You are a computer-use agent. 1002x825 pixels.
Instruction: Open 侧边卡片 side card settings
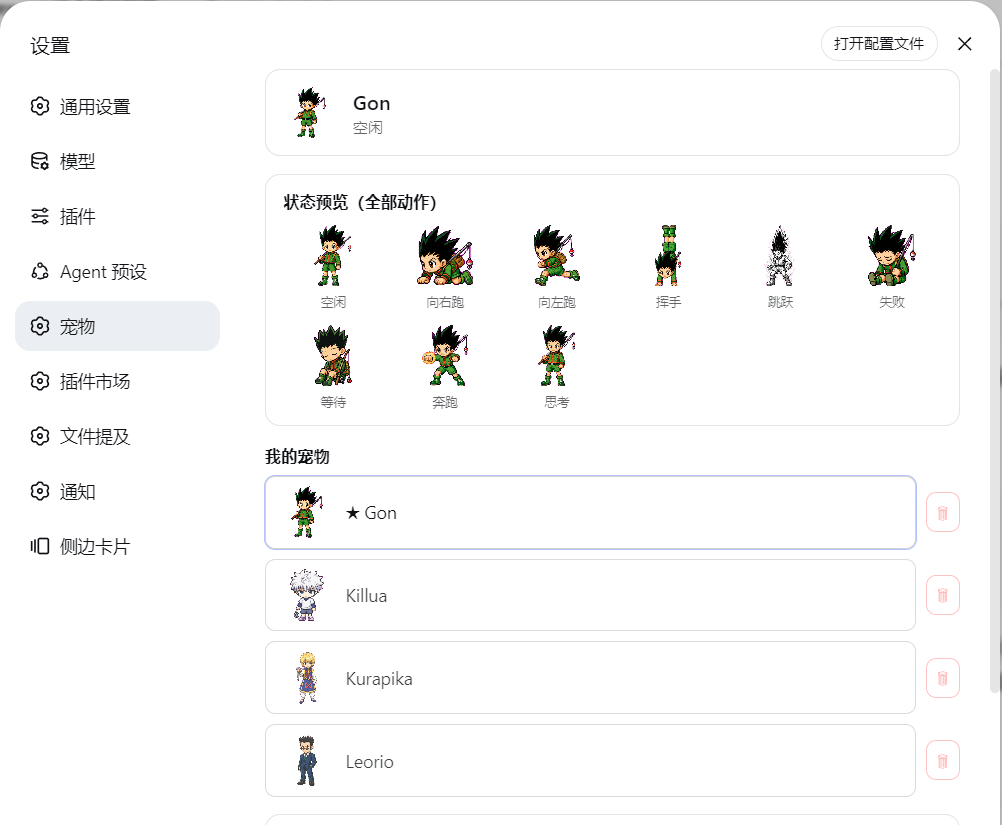117,546
